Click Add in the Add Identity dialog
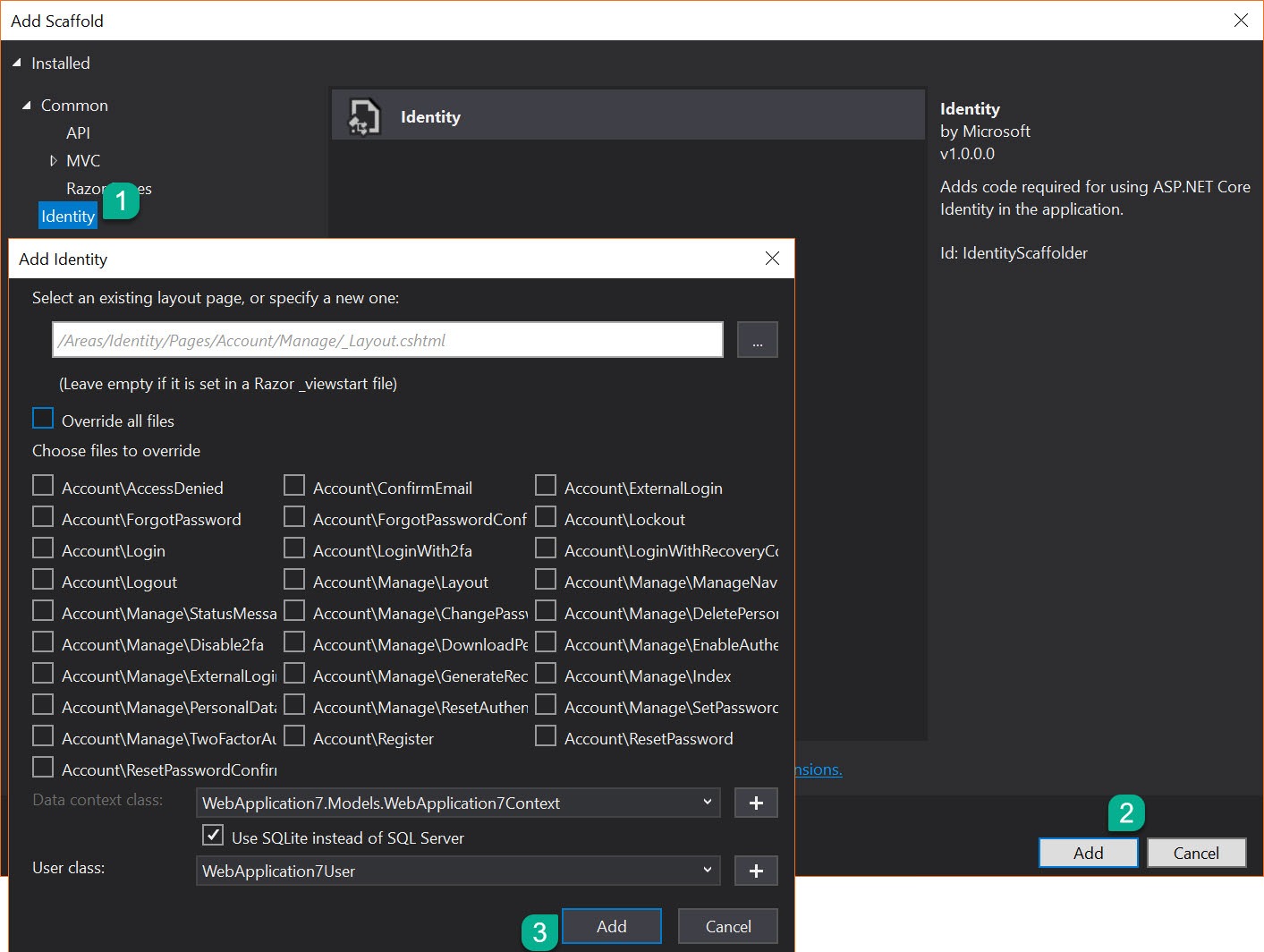 point(612,926)
